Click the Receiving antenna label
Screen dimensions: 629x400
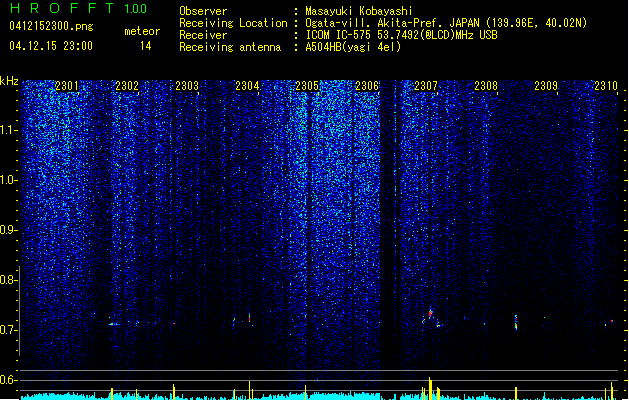[x=230, y=47]
